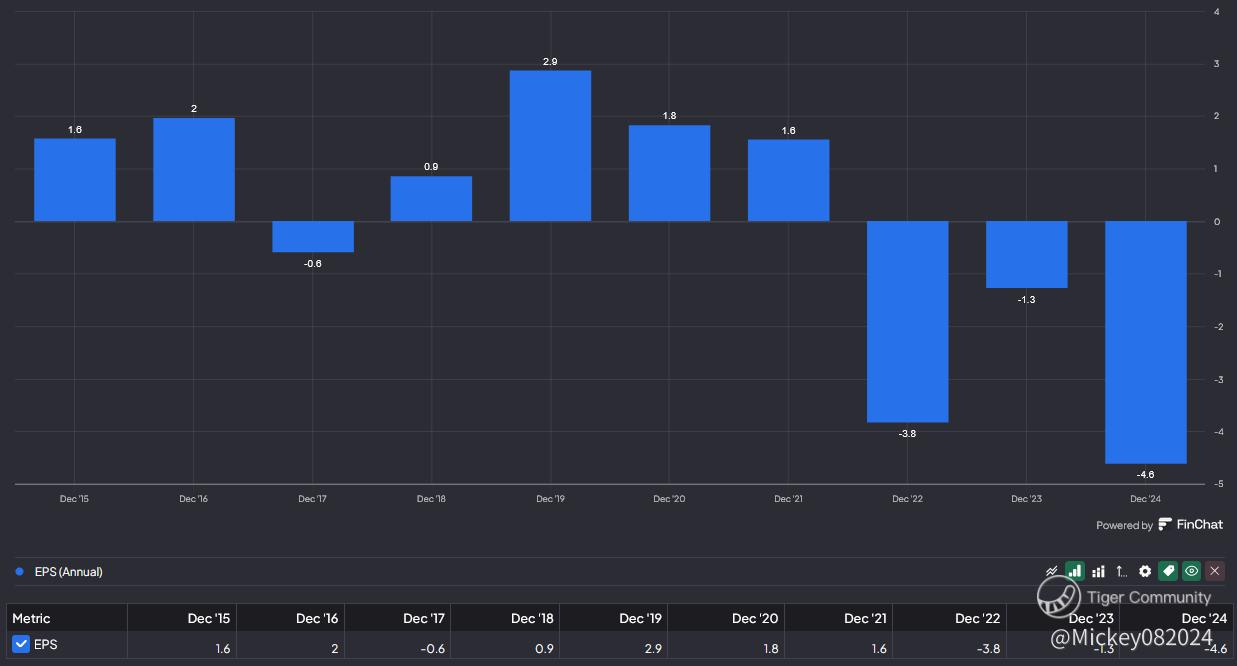The height and width of the screenshot is (666, 1237).
Task: Click table cell -3.8 in EPS row
Action: tap(949, 647)
